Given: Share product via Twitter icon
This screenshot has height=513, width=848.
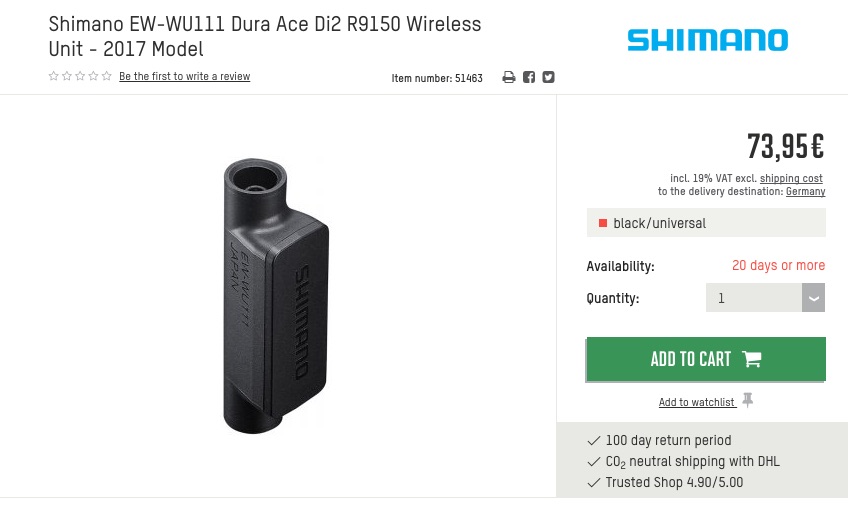Looking at the screenshot, I should point(548,77).
